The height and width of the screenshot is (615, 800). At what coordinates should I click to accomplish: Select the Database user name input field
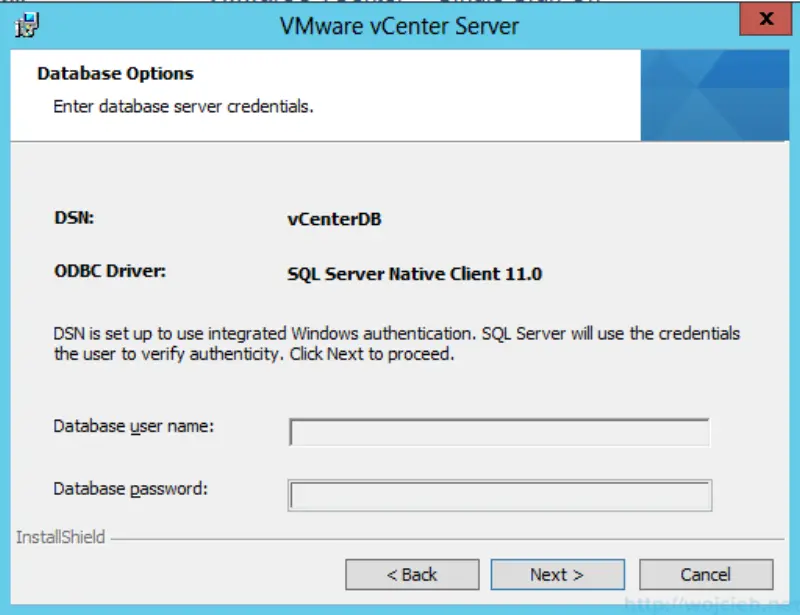click(497, 426)
